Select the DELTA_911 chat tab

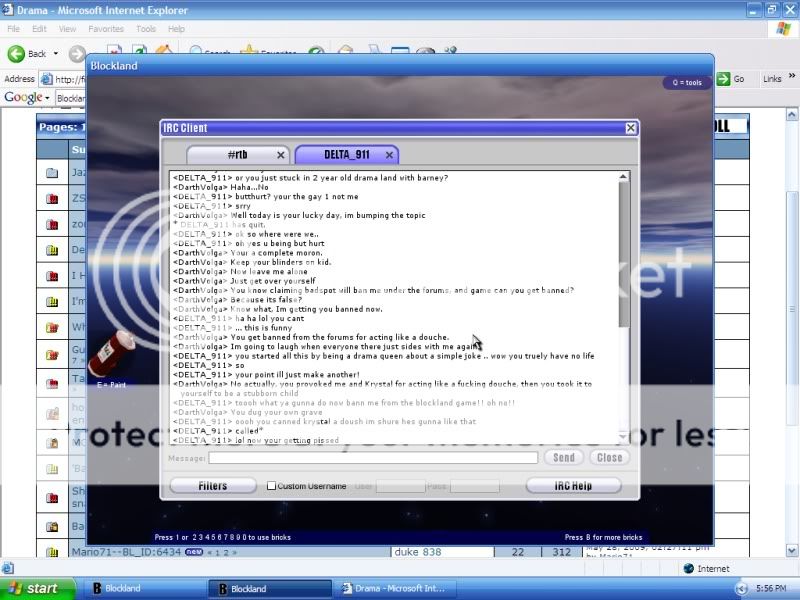pyautogui.click(x=347, y=155)
